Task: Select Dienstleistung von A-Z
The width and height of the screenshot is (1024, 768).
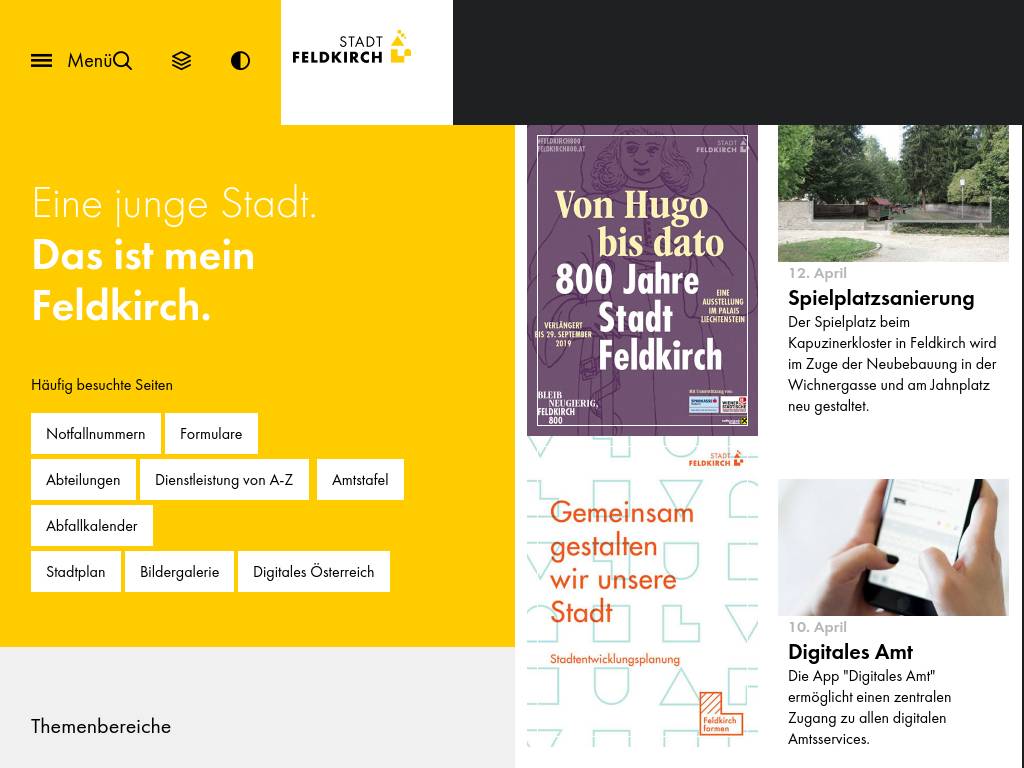Action: 224,480
